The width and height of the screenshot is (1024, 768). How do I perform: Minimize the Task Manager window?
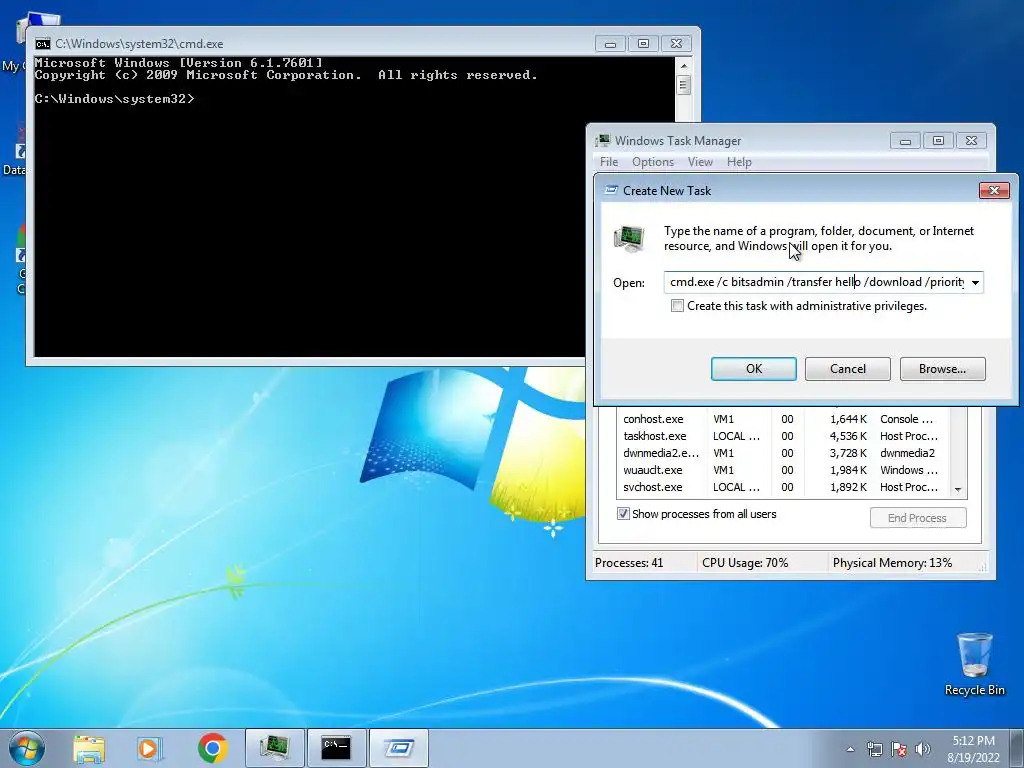tap(905, 140)
